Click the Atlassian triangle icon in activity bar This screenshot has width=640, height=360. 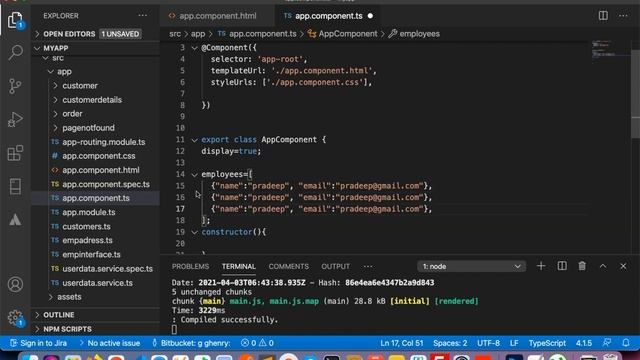[15, 220]
